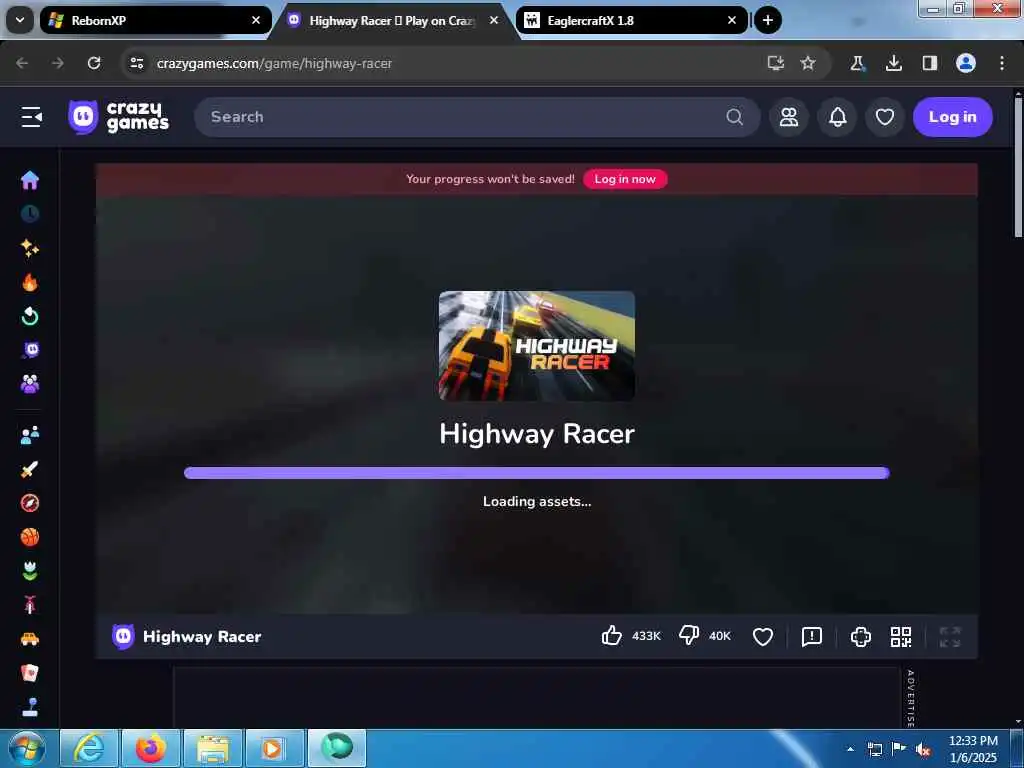Open the green flower category icon in sidebar
Viewport: 1024px width, 768px height.
pos(29,571)
